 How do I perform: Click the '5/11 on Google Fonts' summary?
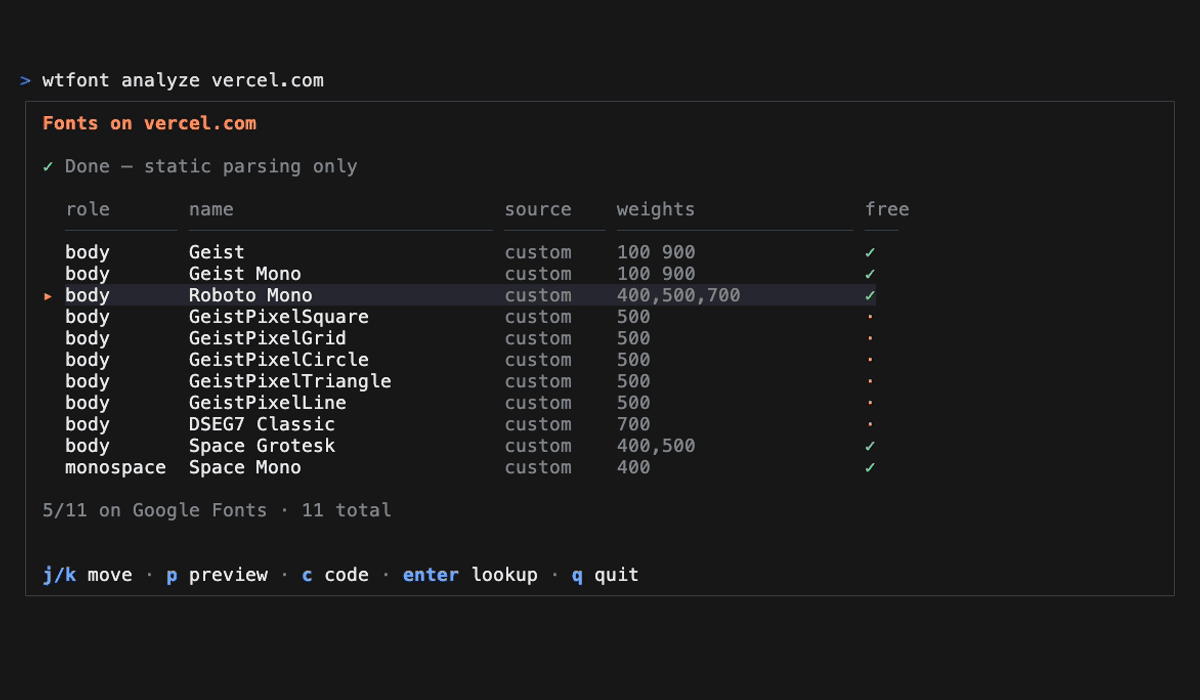tap(155, 510)
